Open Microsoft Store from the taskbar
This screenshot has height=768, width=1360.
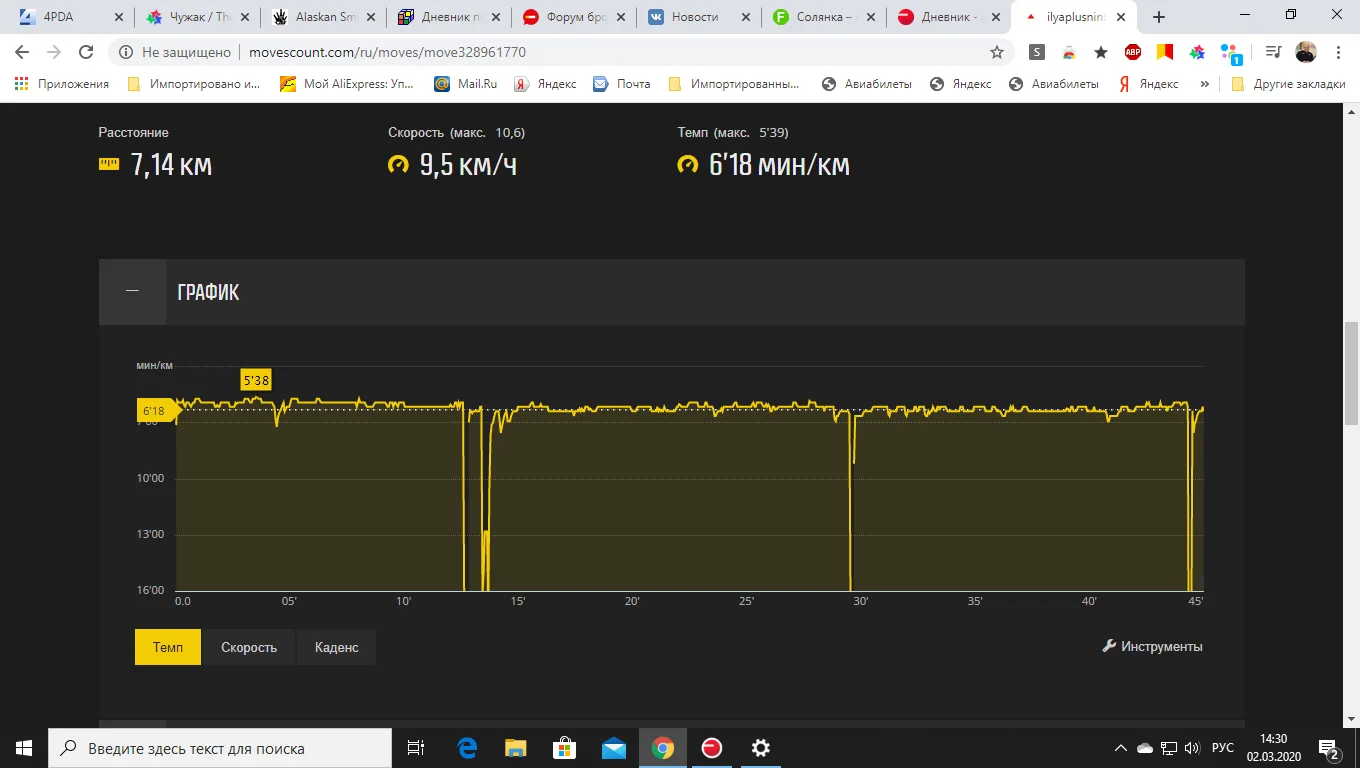pos(565,748)
